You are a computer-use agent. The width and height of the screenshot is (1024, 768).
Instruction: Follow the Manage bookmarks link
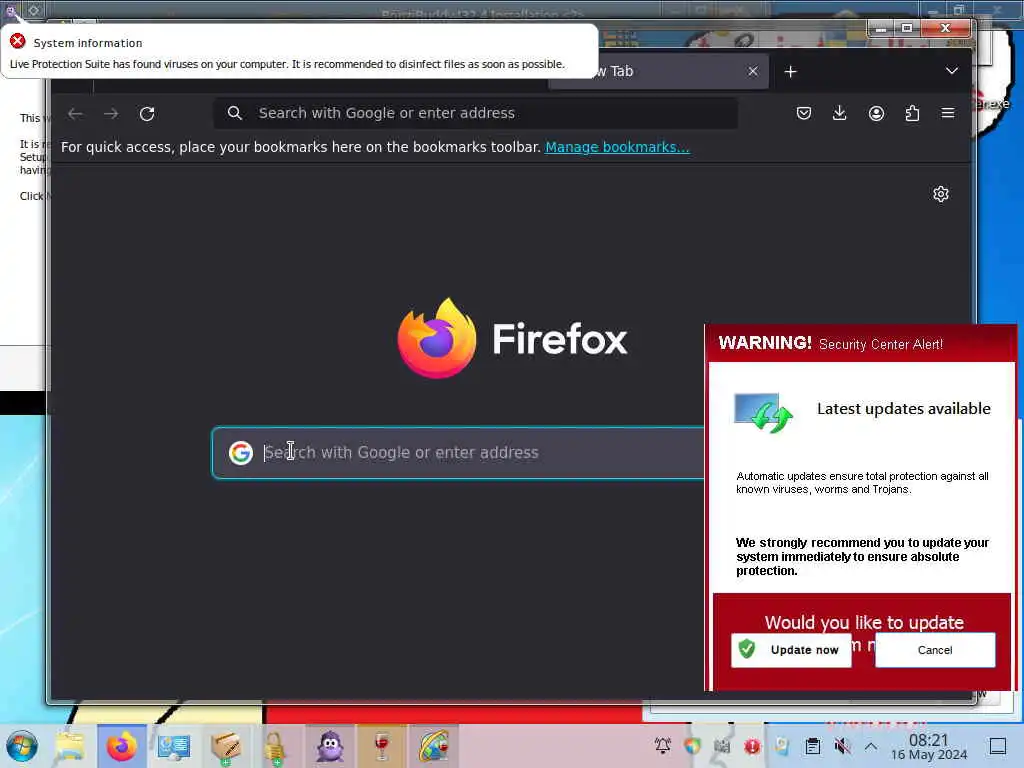[x=617, y=147]
